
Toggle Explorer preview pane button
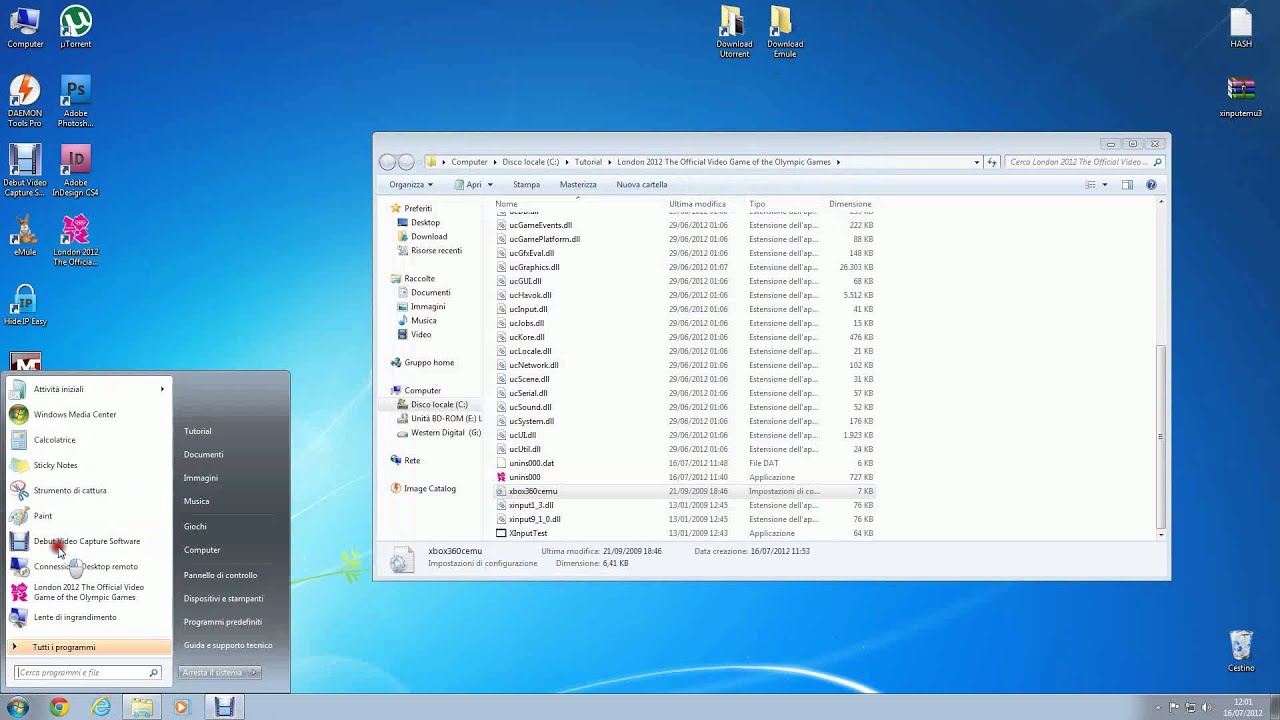tap(1127, 185)
